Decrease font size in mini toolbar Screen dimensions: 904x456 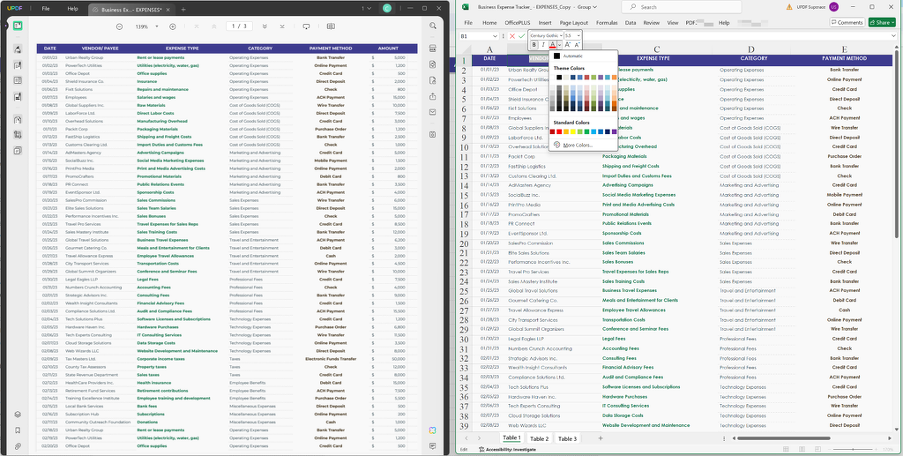[x=577, y=44]
